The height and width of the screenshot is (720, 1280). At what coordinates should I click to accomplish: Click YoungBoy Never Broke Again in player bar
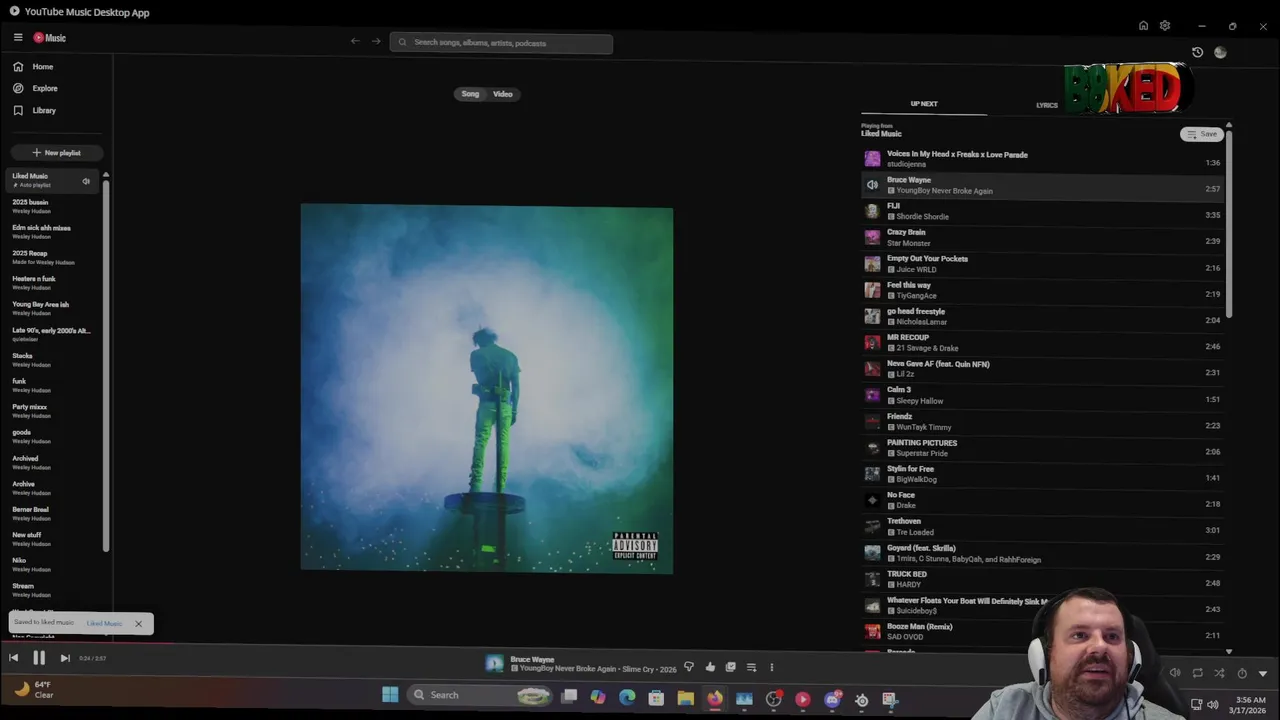[x=568, y=669]
